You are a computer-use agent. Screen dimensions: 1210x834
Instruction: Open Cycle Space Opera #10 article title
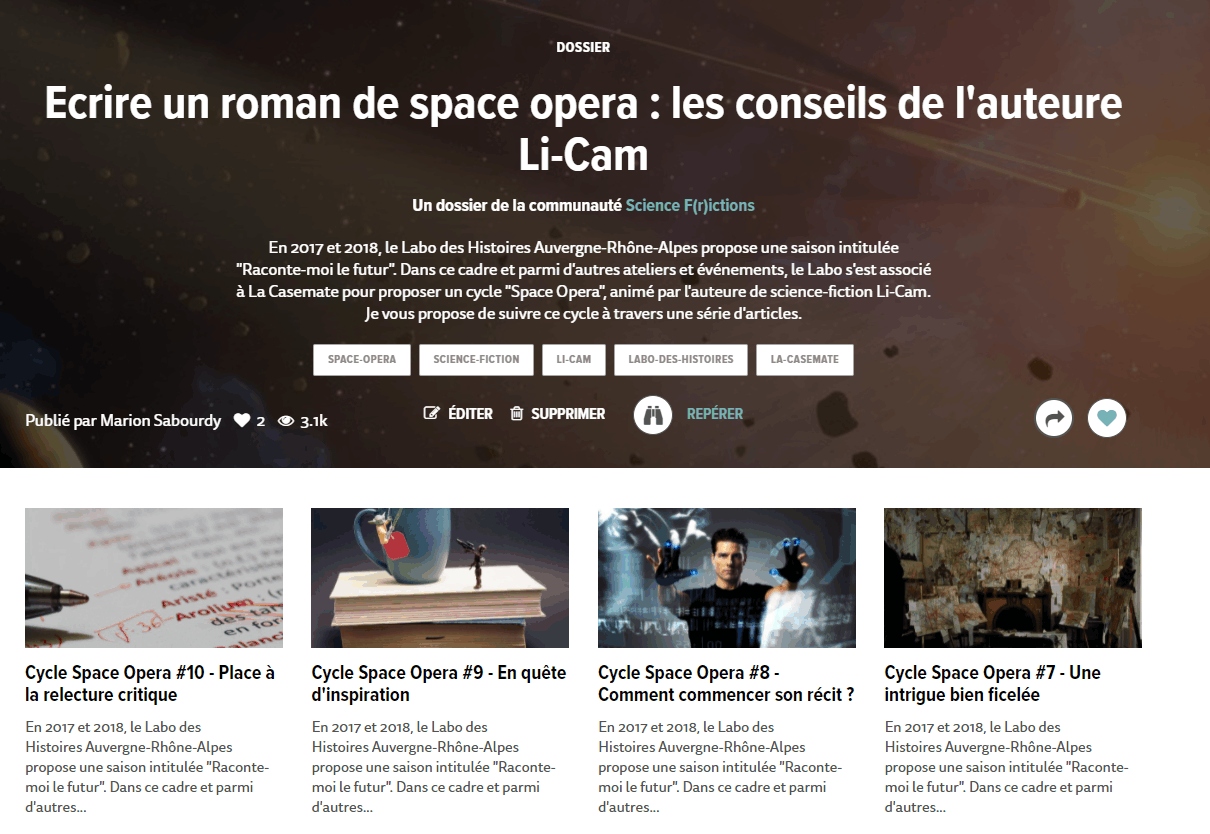150,684
